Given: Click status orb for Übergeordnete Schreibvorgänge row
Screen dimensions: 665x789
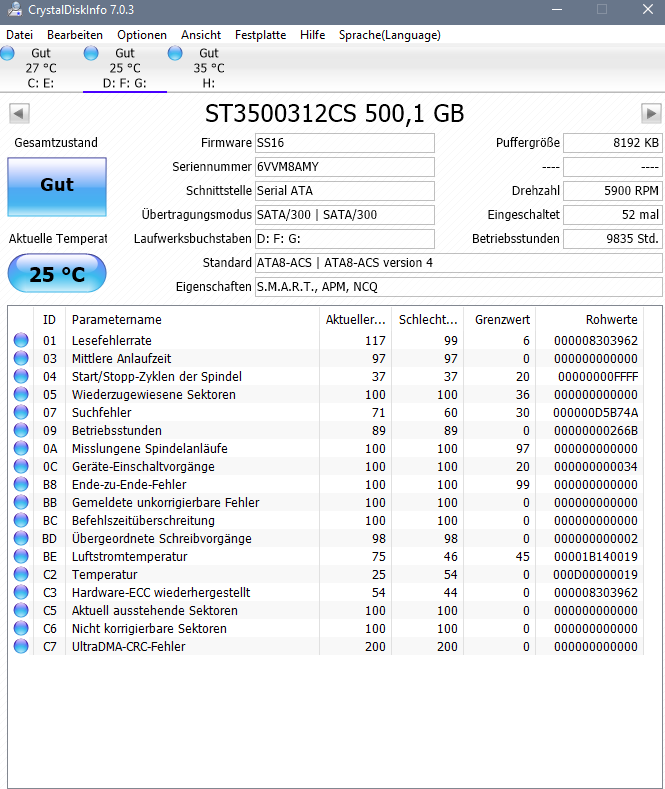Looking at the screenshot, I should tap(21, 538).
